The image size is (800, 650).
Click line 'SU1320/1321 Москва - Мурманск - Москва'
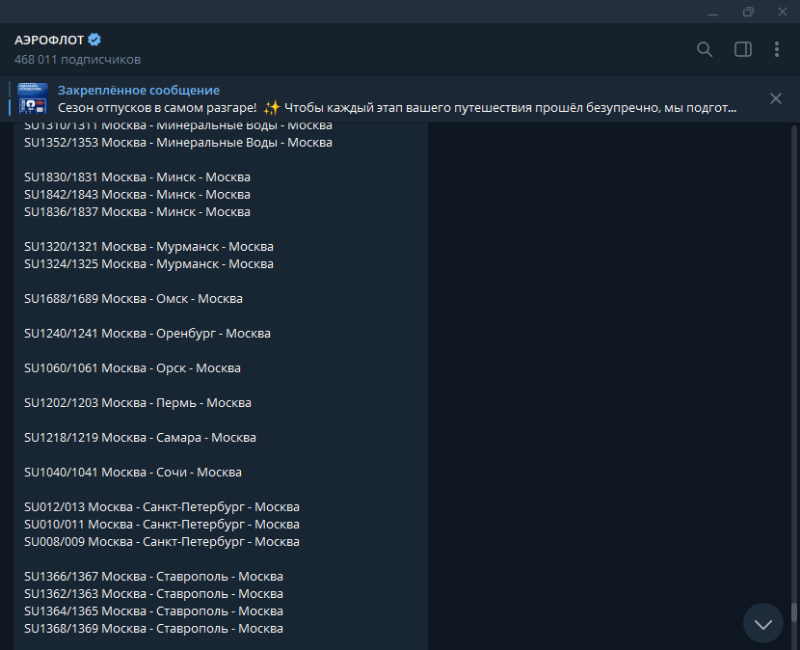click(149, 246)
